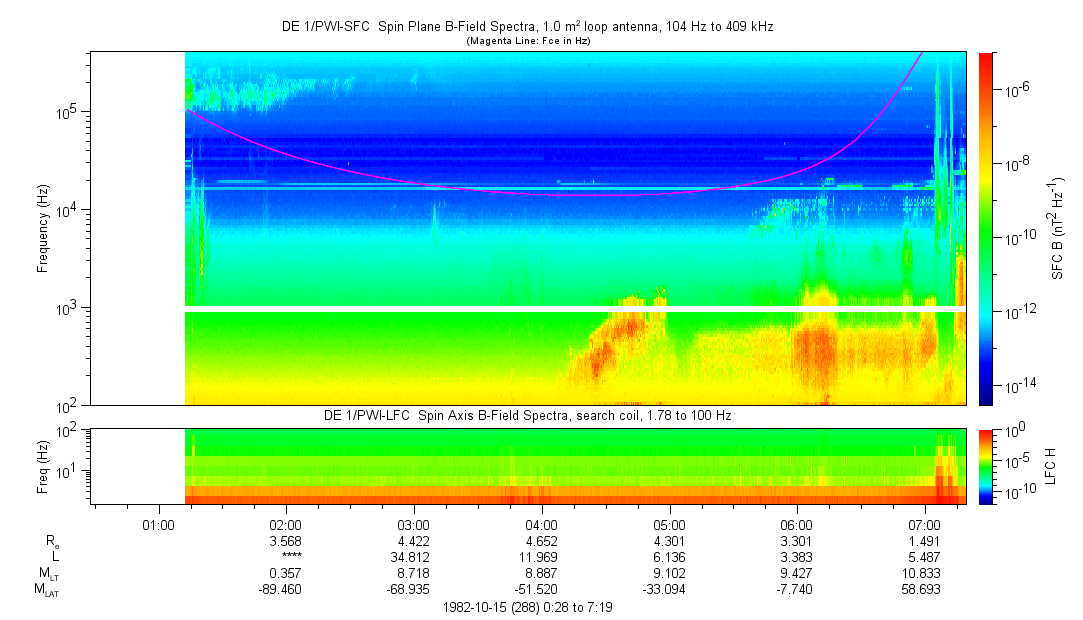Click the 1982-10-15 date range caption

[x=527, y=607]
